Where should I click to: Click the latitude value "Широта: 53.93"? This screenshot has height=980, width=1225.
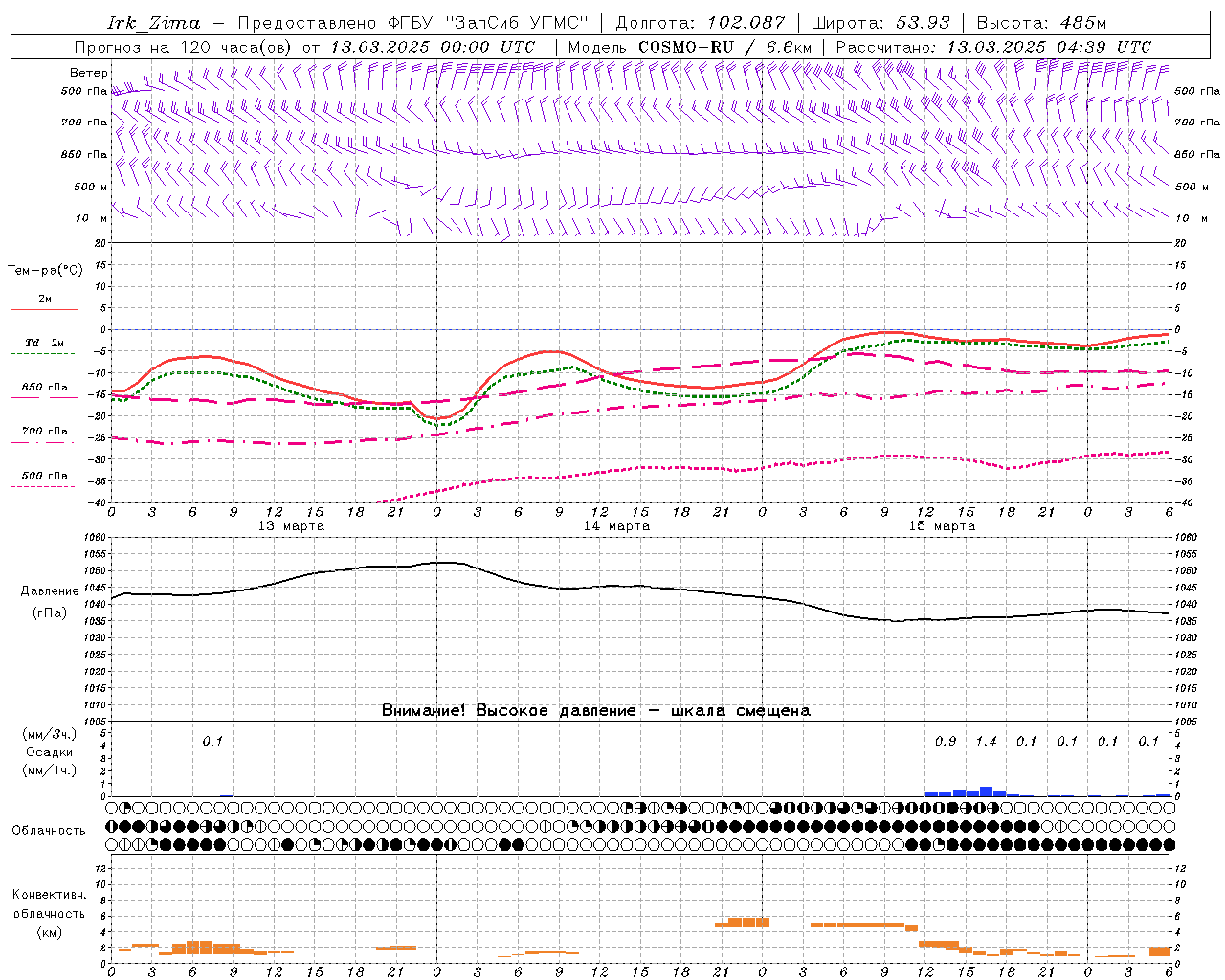click(x=880, y=23)
